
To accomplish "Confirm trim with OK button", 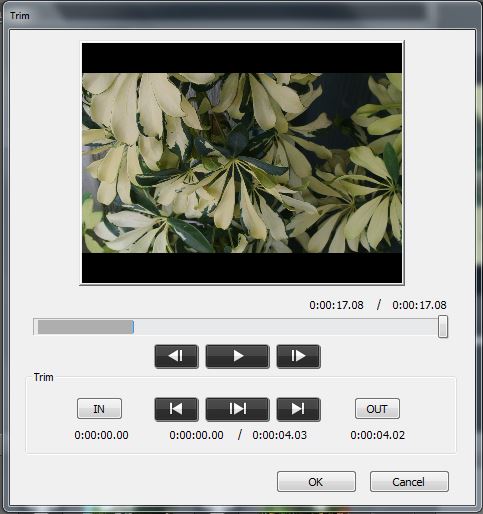I will [316, 482].
